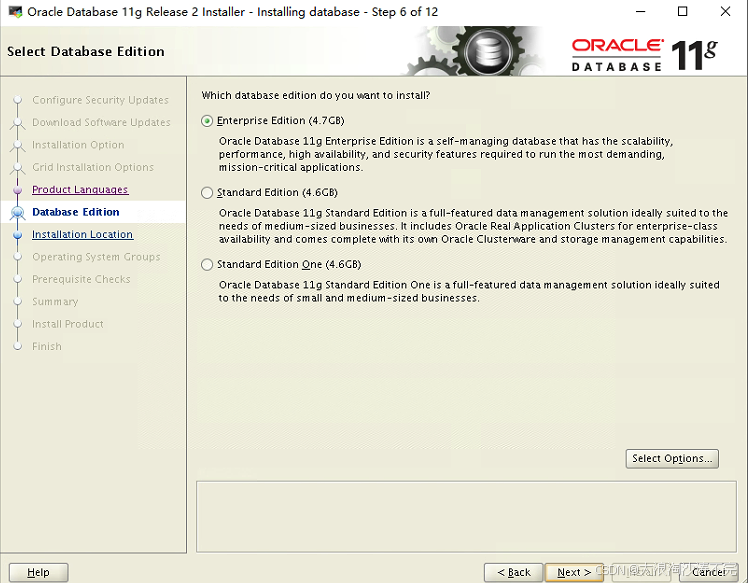Click the Install Product step
This screenshot has width=748, height=583.
[x=68, y=324]
